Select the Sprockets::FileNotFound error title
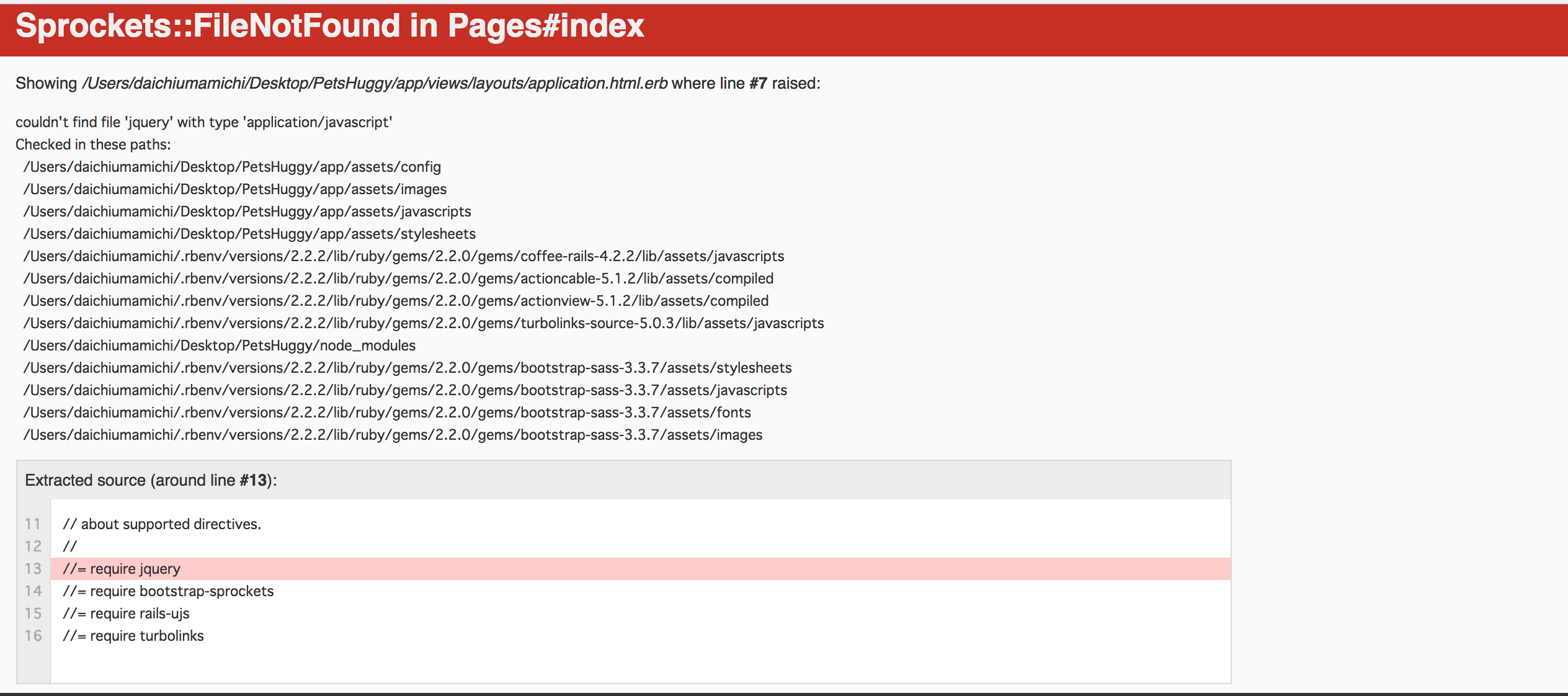Viewport: 1568px width, 696px height. tap(329, 26)
